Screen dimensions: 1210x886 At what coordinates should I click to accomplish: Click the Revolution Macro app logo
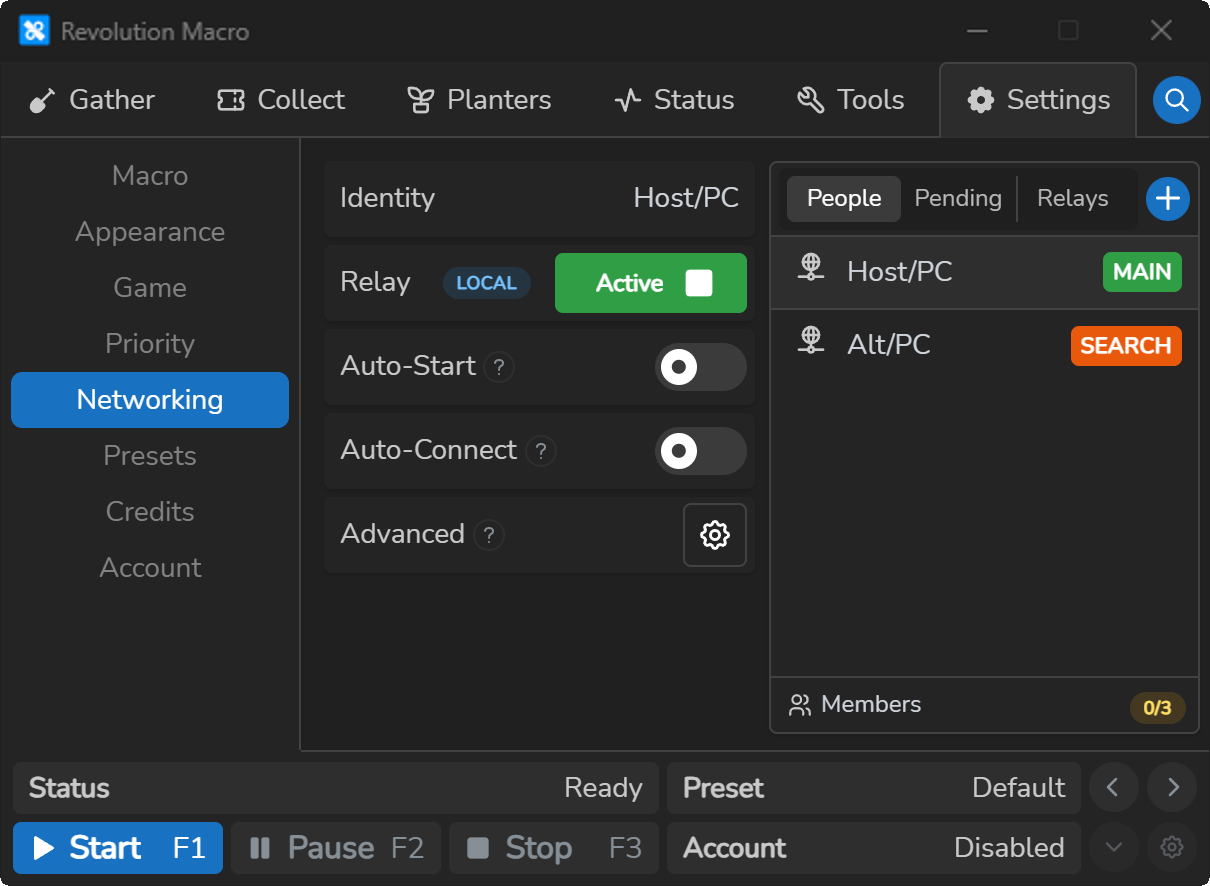pos(34,31)
